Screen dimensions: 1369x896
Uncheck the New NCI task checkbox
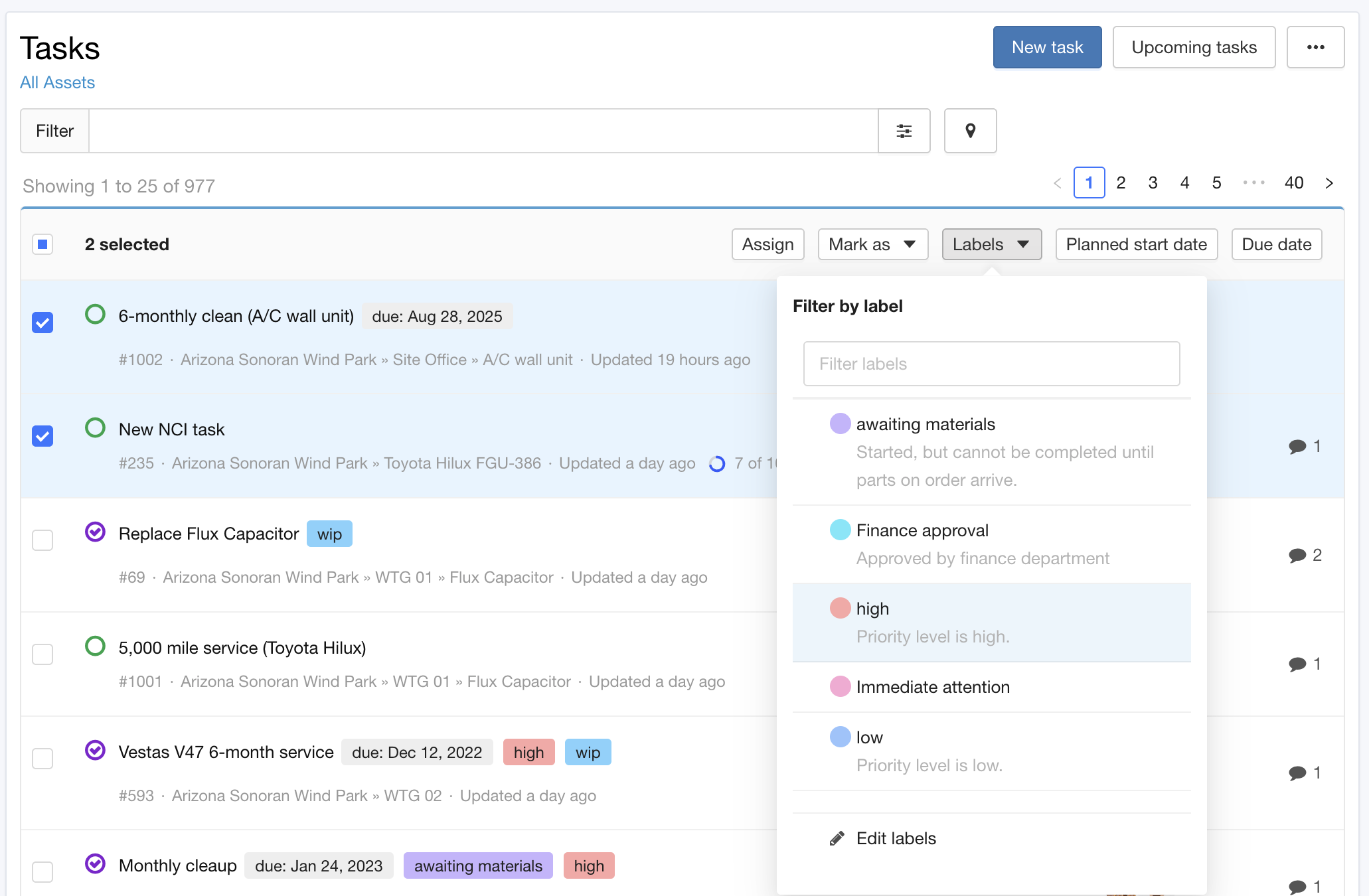pos(42,436)
